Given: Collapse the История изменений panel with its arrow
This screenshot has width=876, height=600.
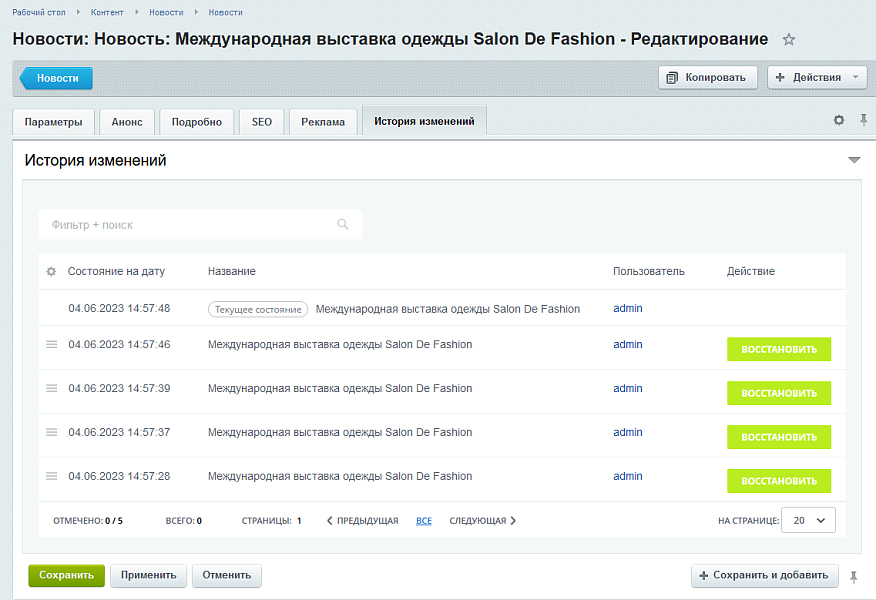Looking at the screenshot, I should click(854, 158).
